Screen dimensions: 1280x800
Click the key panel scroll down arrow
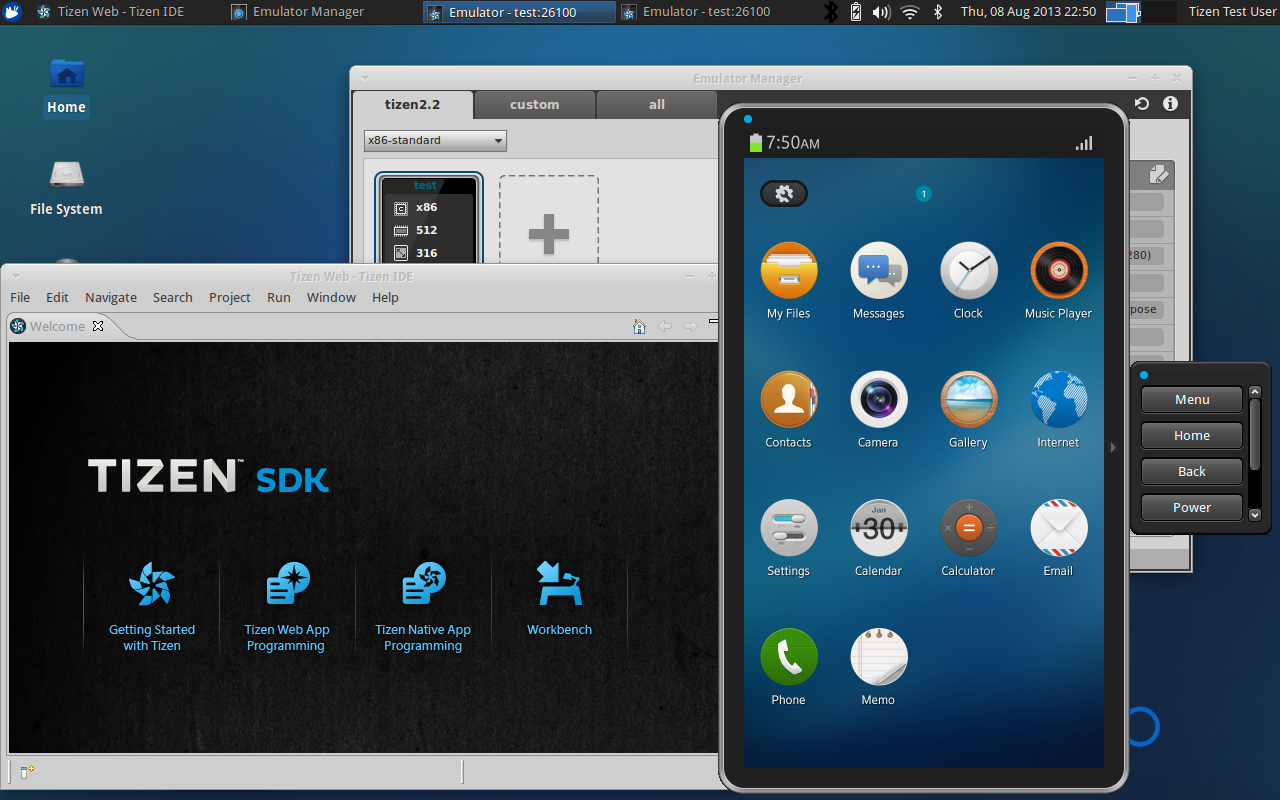click(x=1255, y=515)
